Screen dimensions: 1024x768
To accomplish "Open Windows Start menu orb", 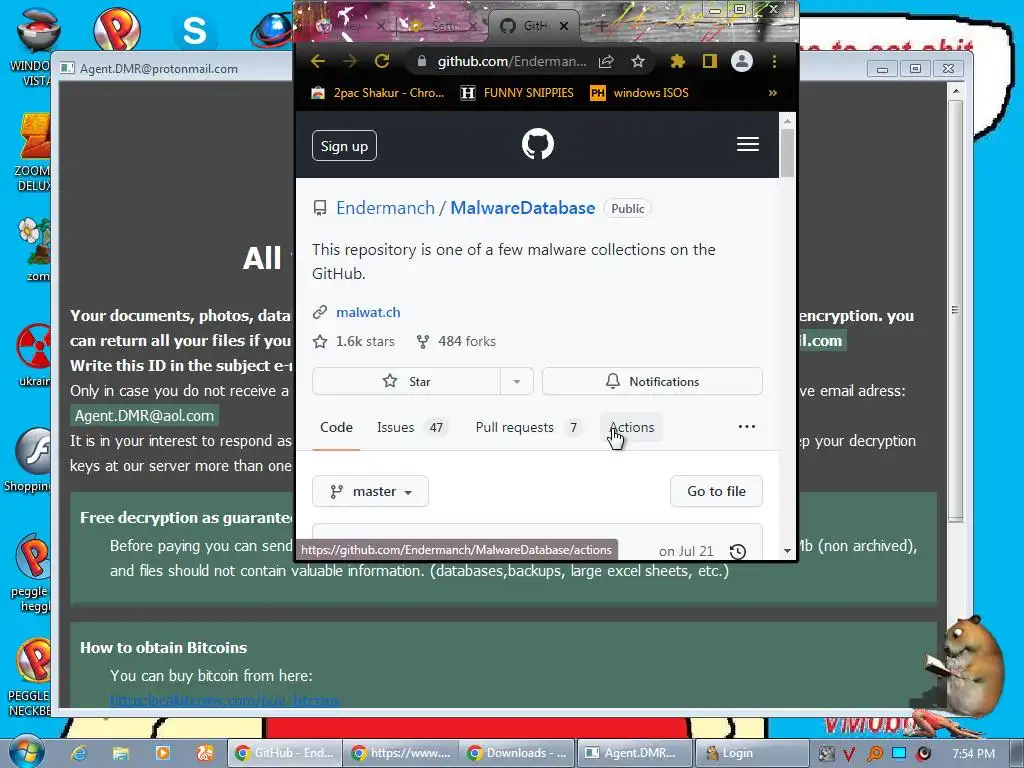I will (x=27, y=752).
